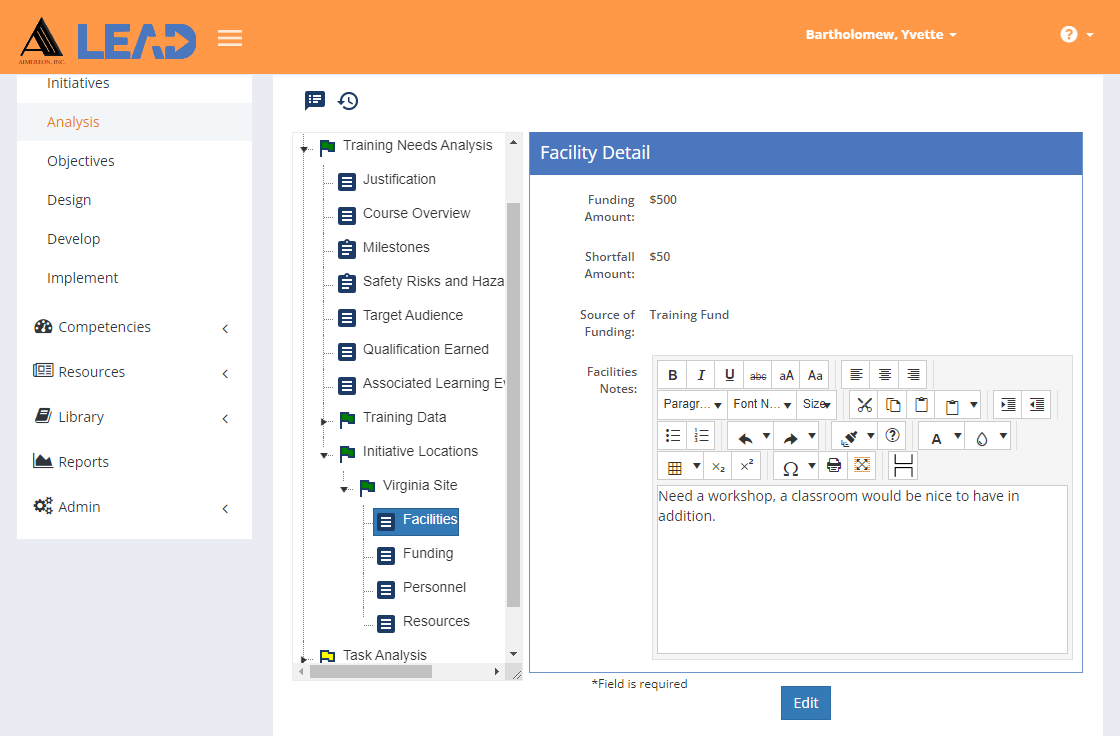The height and width of the screenshot is (736, 1120).
Task: Expand the Library sidebar menu
Action: pyautogui.click(x=134, y=417)
